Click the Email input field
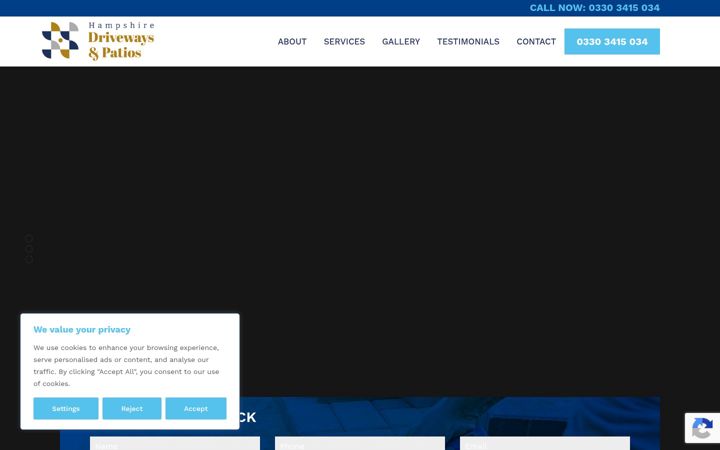Screen dimensions: 720x450 pyautogui.click(x=545, y=444)
